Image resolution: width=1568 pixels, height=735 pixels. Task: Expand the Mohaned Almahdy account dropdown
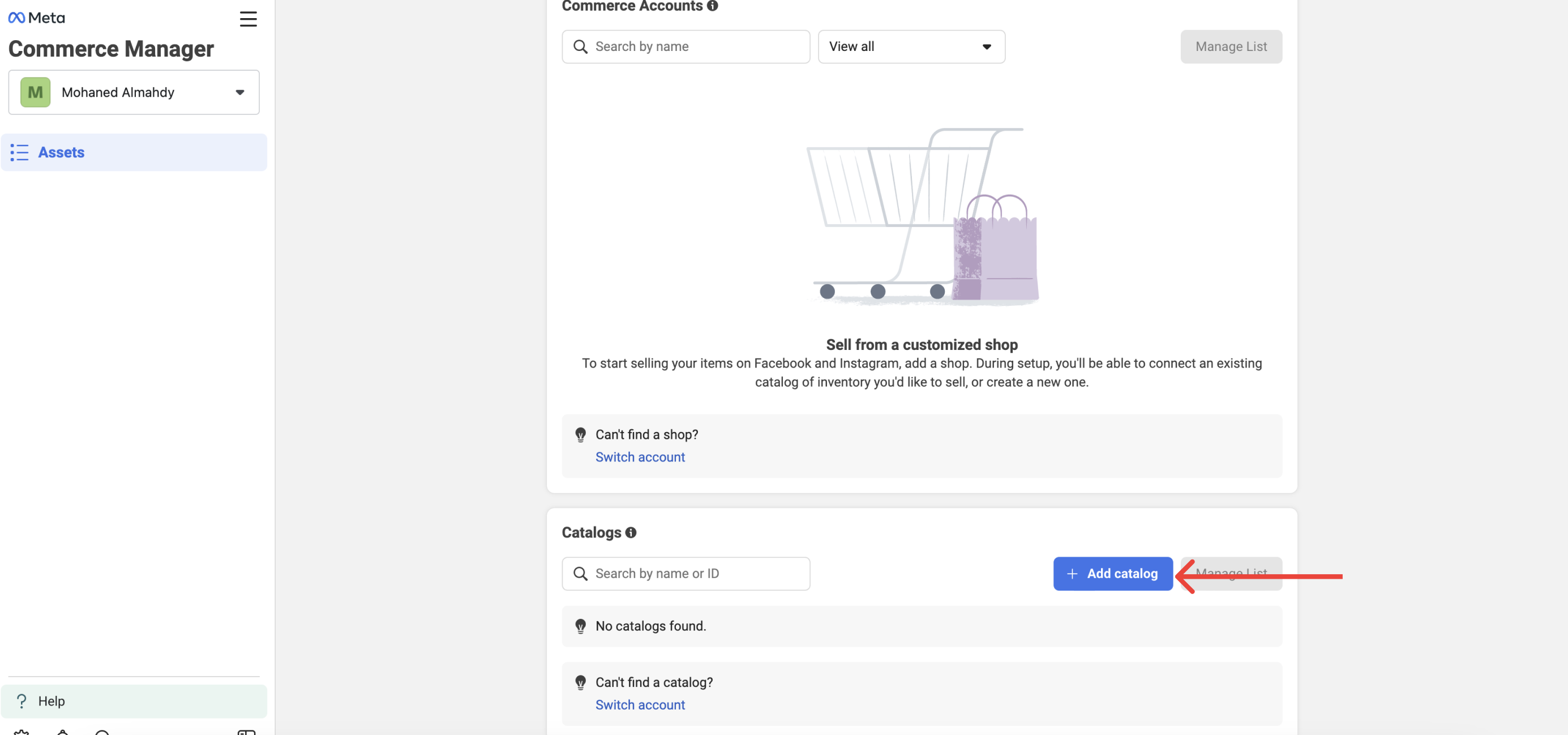click(x=240, y=92)
